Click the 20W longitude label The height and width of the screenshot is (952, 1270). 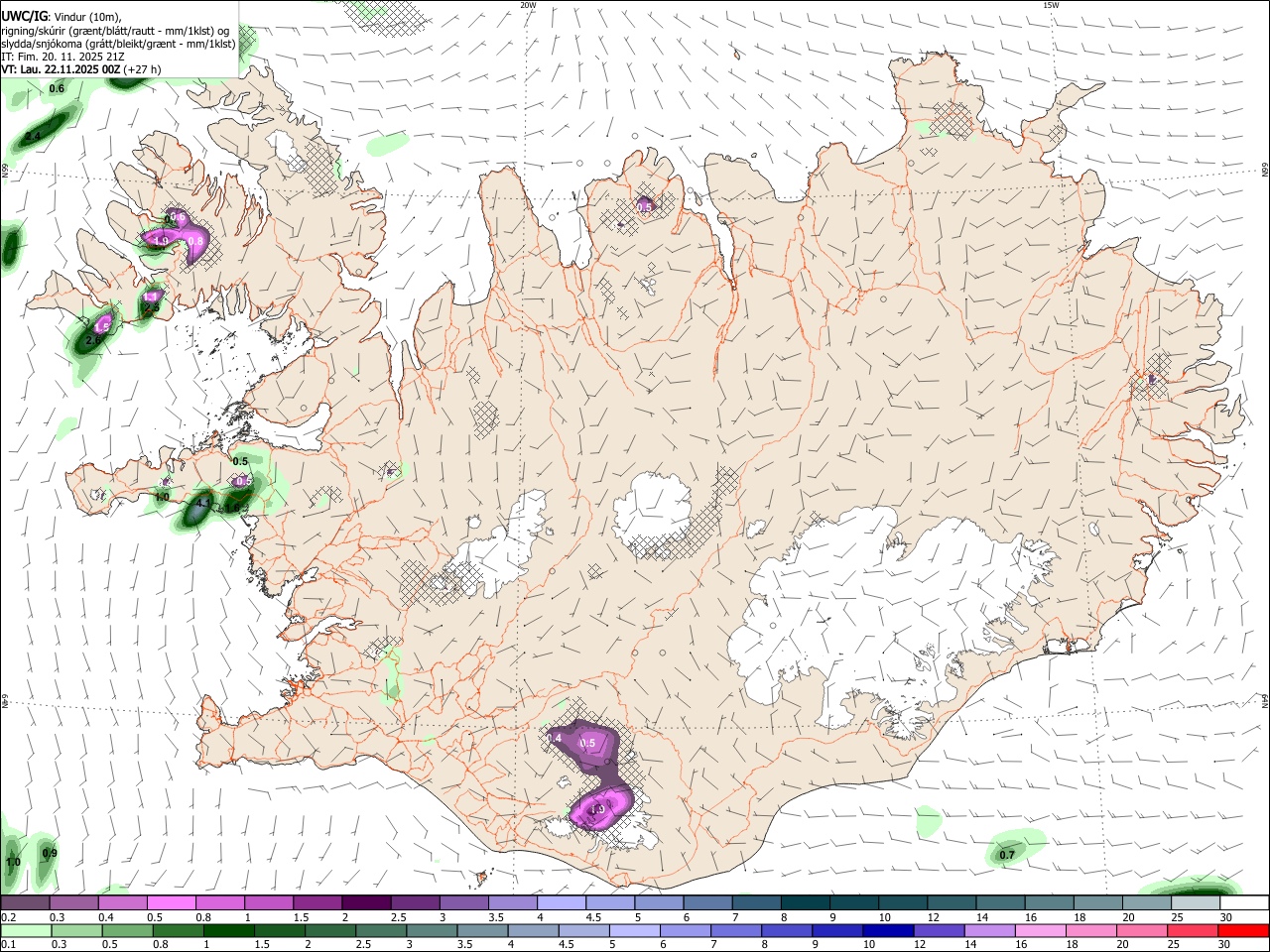(528, 5)
